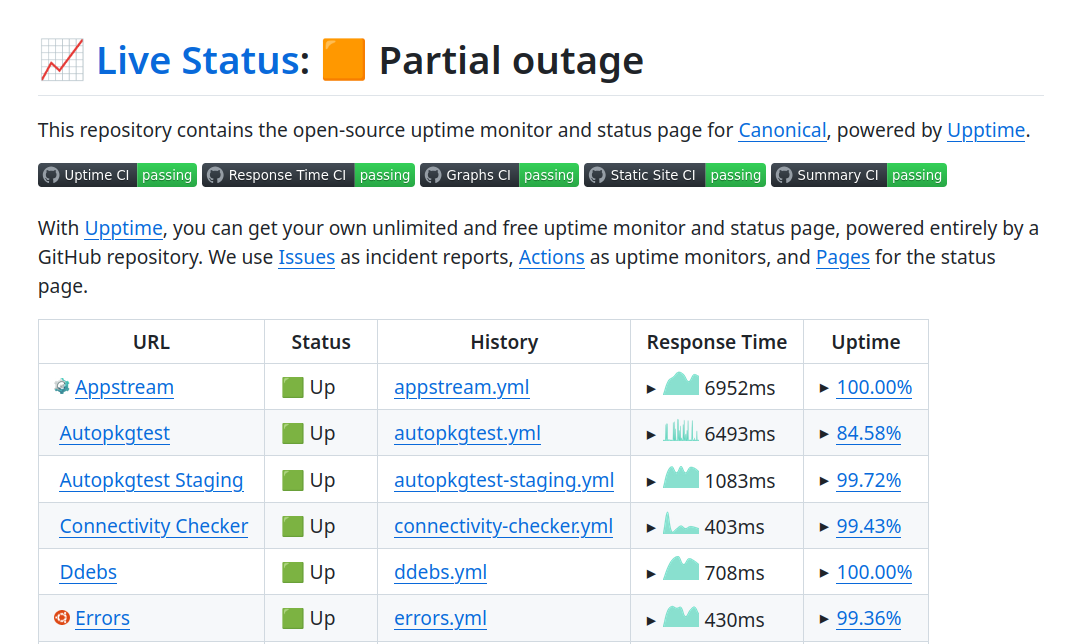Go to the Actions link
Screen dimensions: 1077x644
point(551,257)
